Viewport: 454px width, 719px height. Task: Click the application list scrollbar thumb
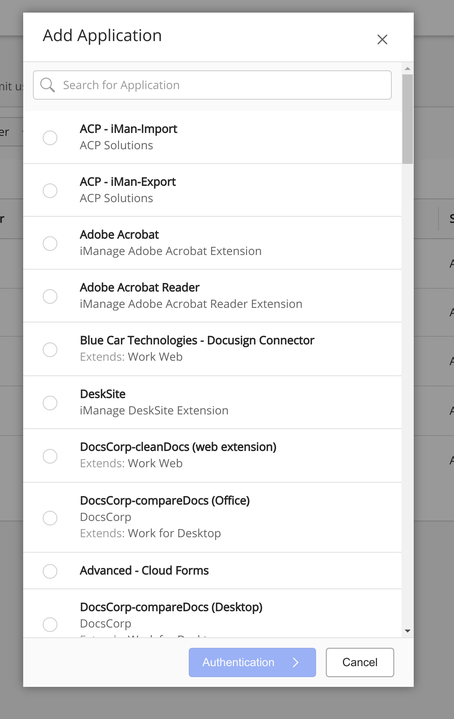tap(407, 118)
